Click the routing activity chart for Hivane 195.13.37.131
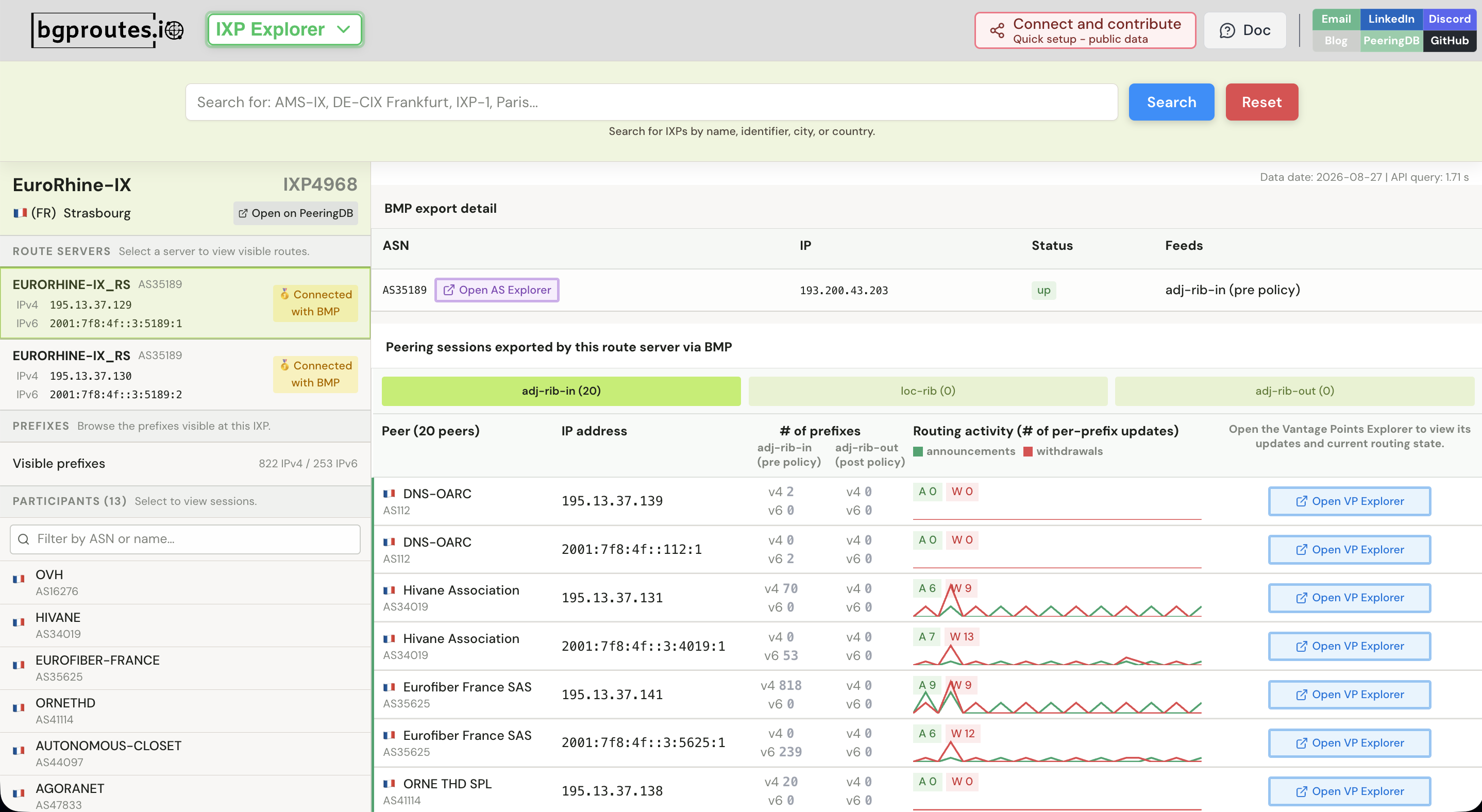Screen dimensions: 1482x812 (x=1057, y=601)
